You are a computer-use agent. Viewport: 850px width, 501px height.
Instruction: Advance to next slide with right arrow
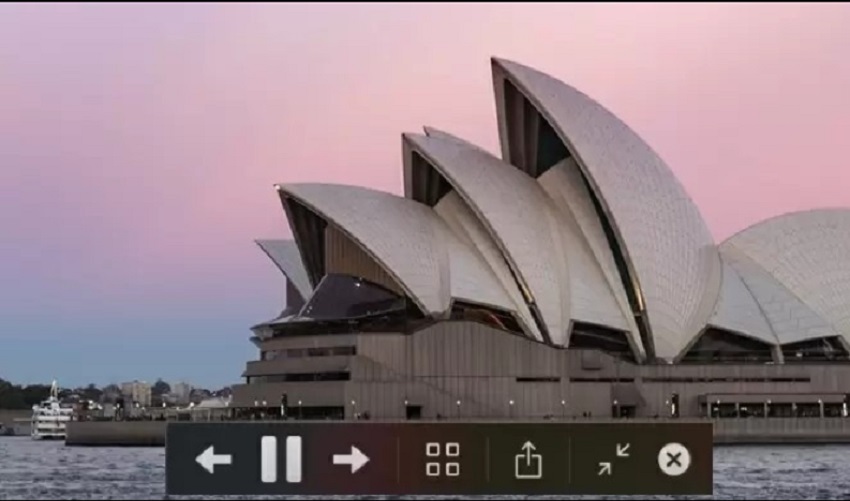coord(351,460)
